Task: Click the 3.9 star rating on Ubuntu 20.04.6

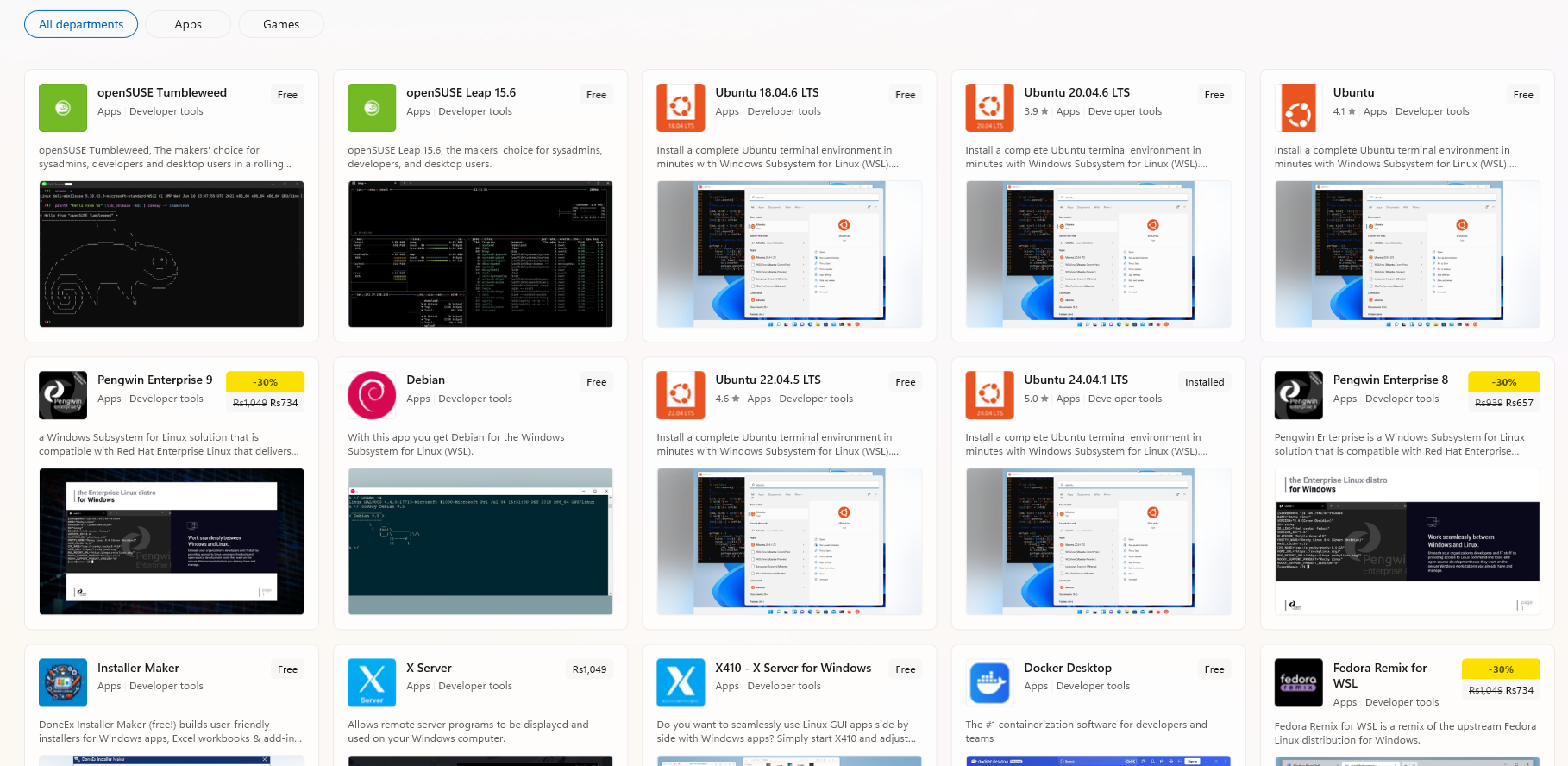Action: (x=1036, y=111)
